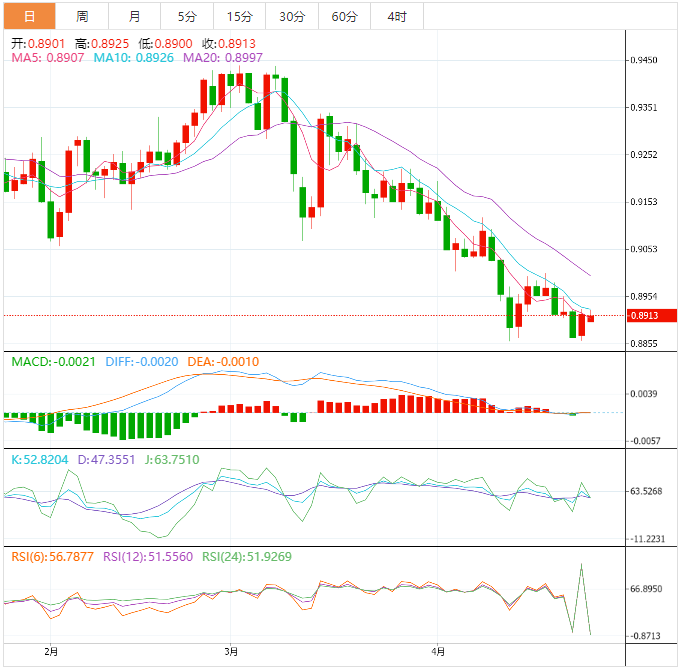
Task: Click the 4月 date axis marker
Action: (x=438, y=652)
